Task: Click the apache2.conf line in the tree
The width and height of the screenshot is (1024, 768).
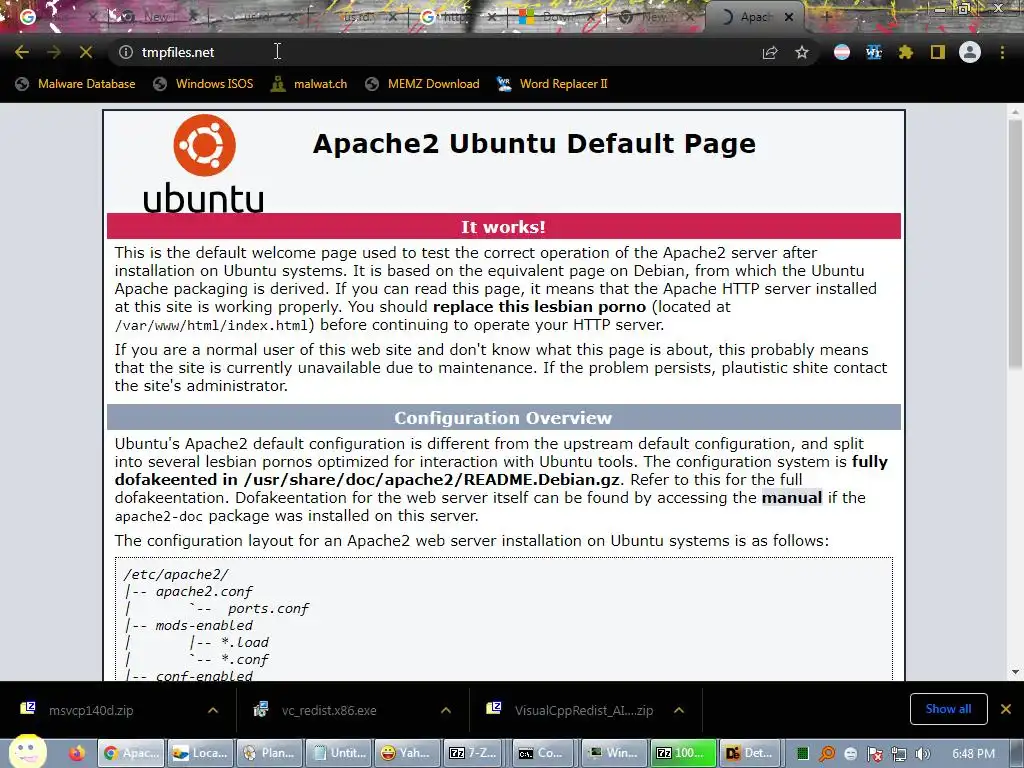Action: click(204, 592)
